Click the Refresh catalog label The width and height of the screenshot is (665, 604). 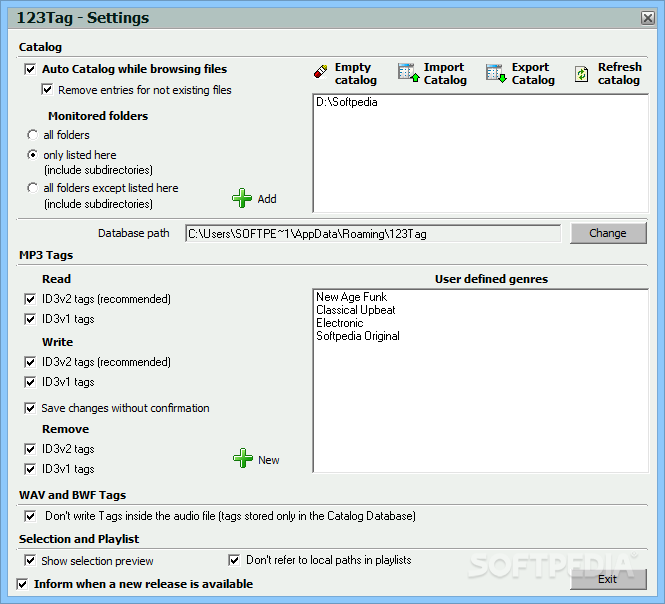tap(620, 73)
